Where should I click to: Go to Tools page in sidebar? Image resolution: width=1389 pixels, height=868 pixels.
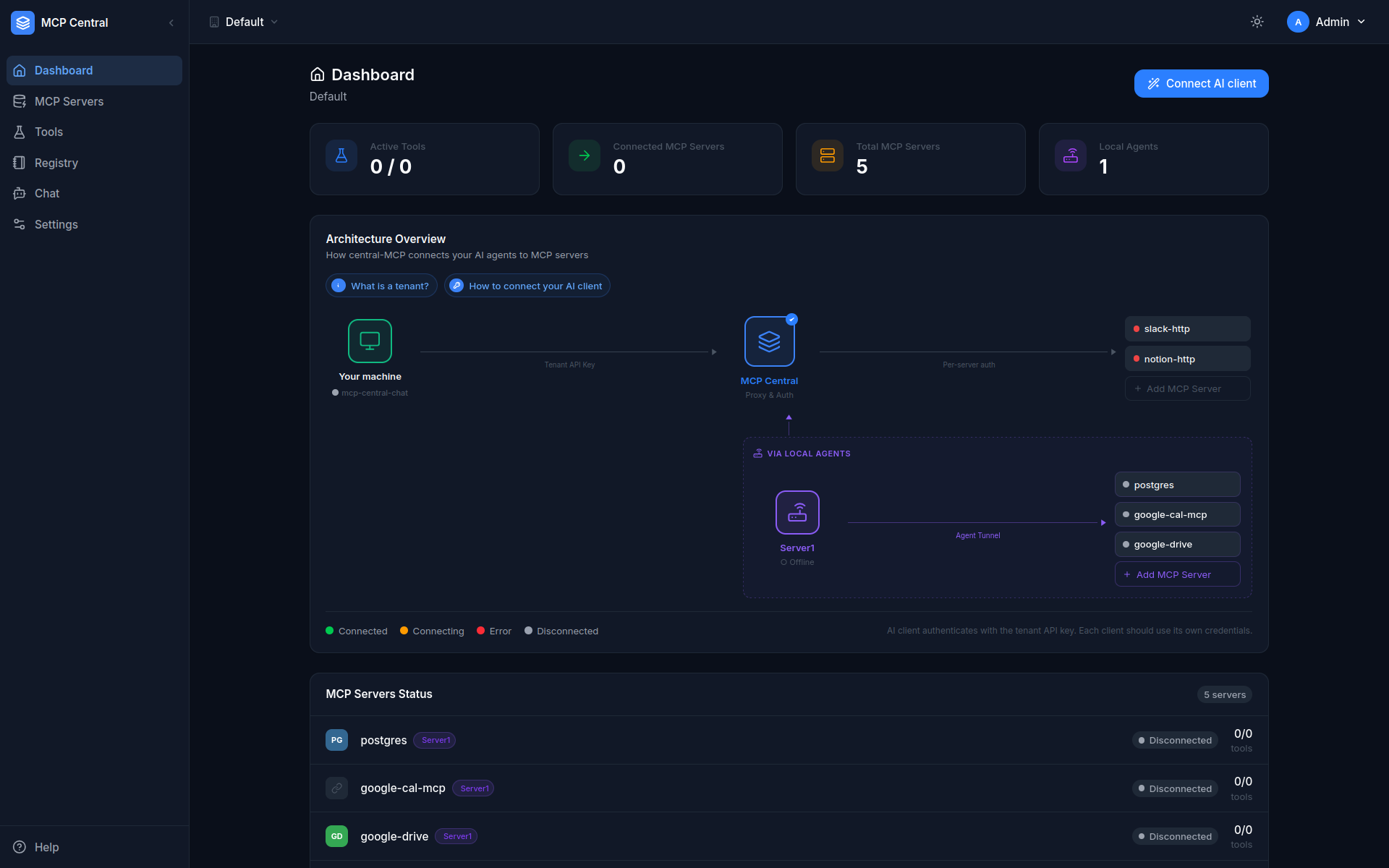click(48, 132)
